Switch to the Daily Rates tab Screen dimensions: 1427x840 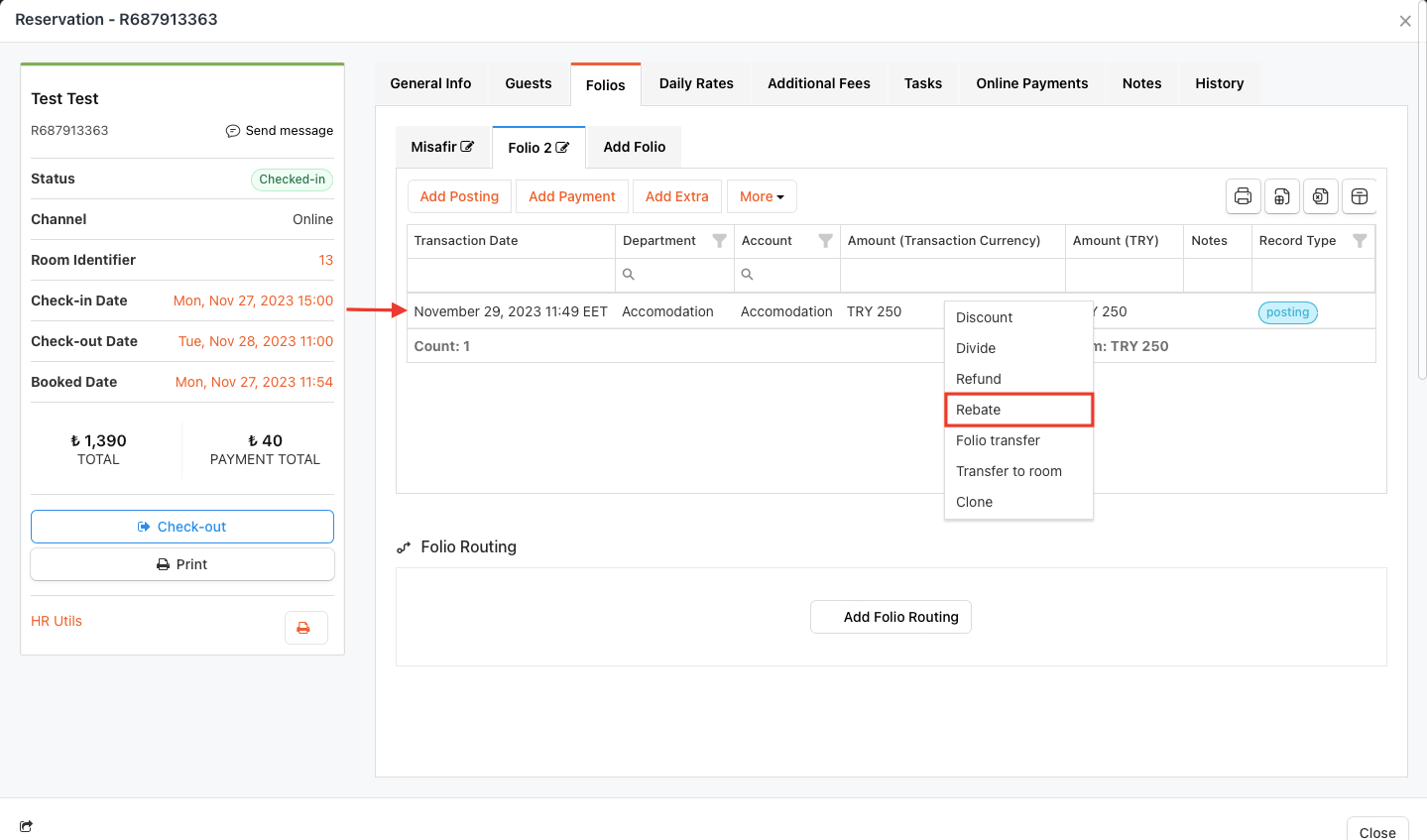point(695,83)
